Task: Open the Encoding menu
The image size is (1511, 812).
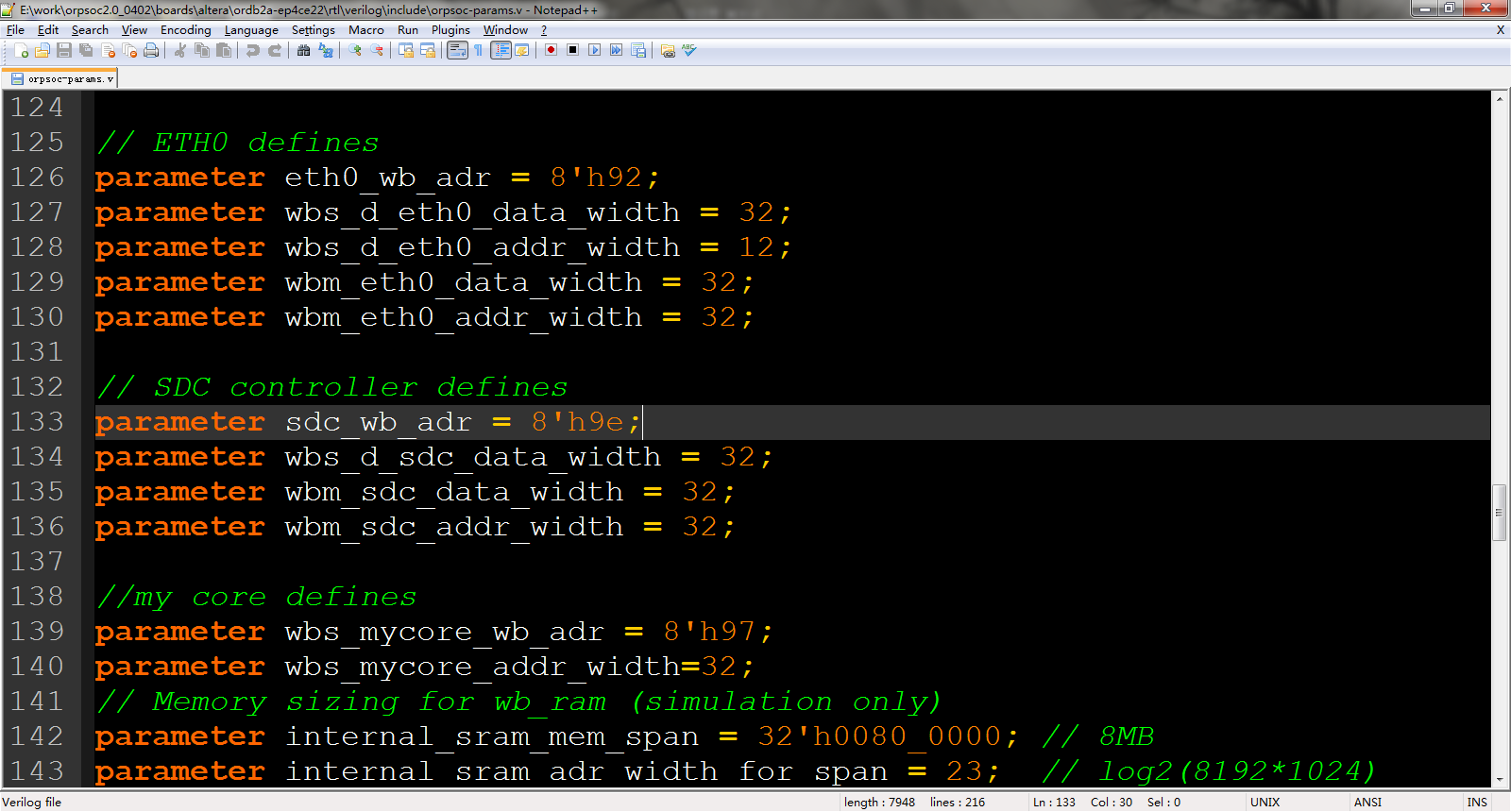Action: 186,30
